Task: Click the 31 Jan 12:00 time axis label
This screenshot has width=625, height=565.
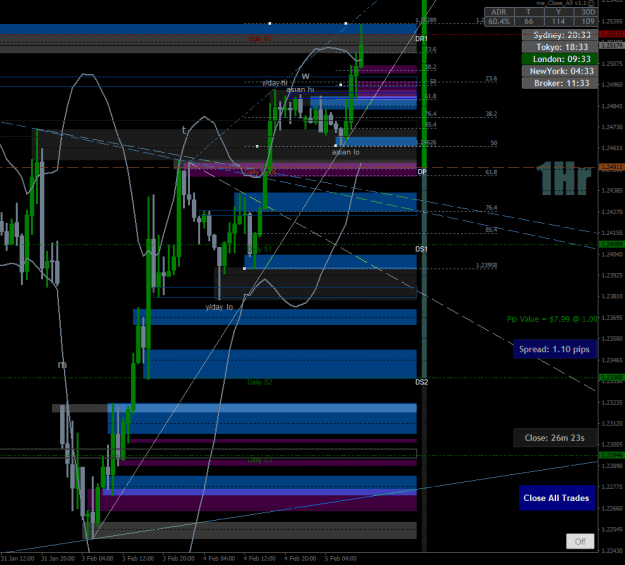Action: point(17,558)
